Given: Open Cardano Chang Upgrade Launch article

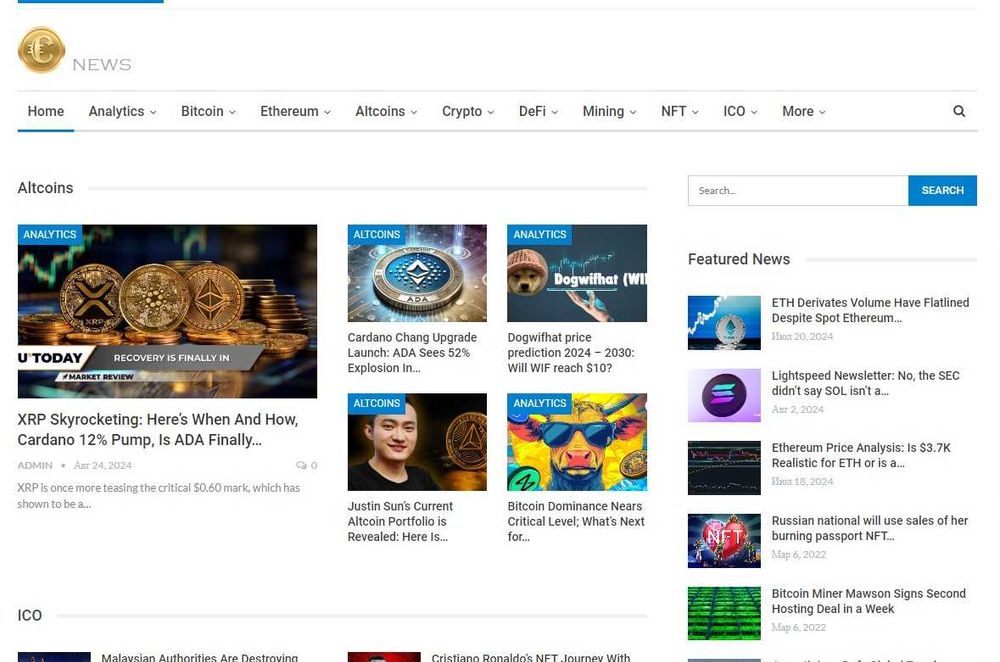Looking at the screenshot, I should [412, 352].
